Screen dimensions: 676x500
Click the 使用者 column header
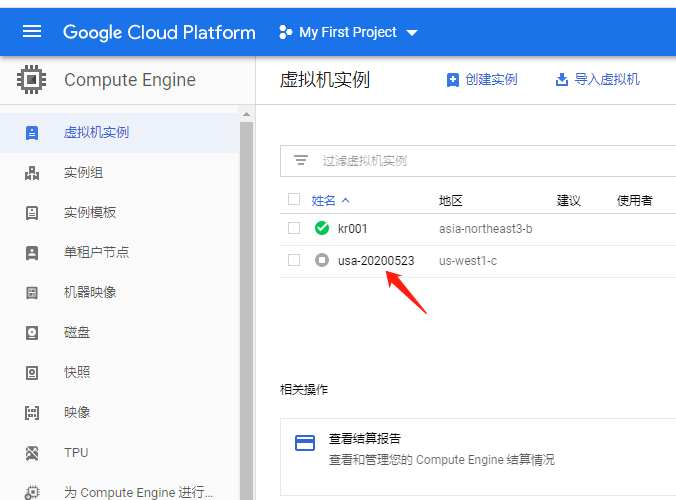[635, 200]
